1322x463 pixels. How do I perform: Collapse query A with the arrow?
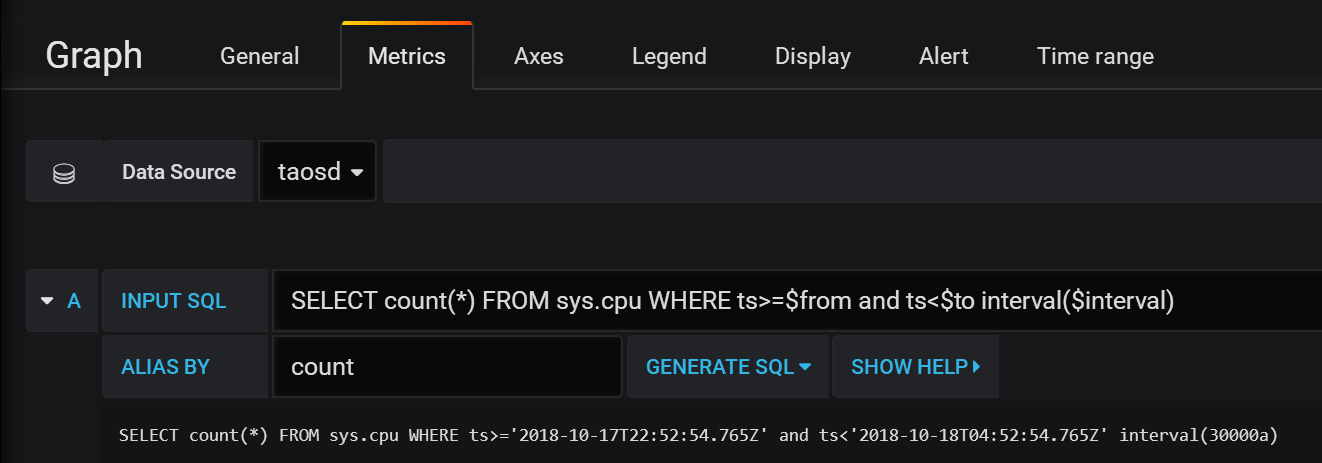[46, 300]
